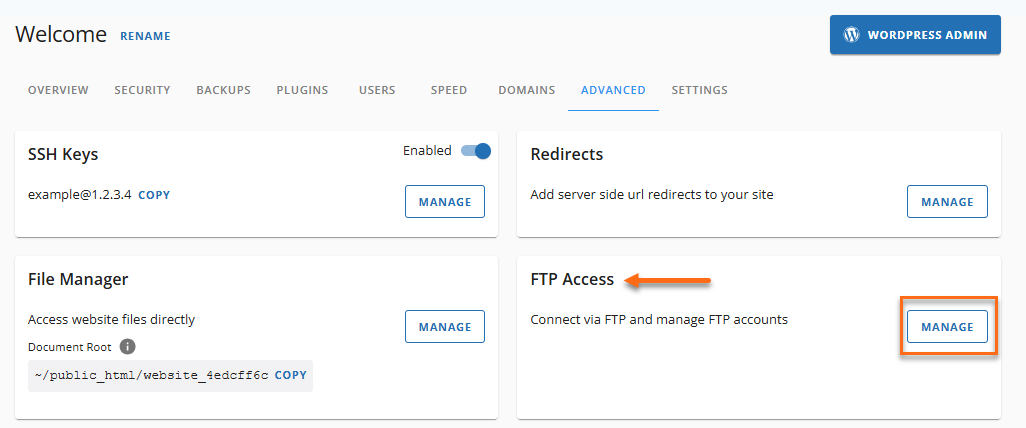The height and width of the screenshot is (428, 1026).
Task: Select the Users tab
Action: click(x=377, y=90)
